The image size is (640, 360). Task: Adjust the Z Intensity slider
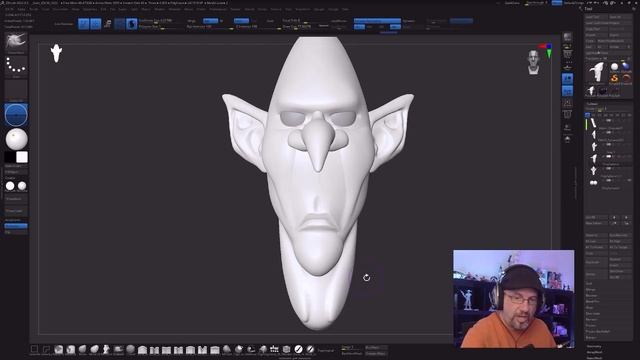coord(258,27)
